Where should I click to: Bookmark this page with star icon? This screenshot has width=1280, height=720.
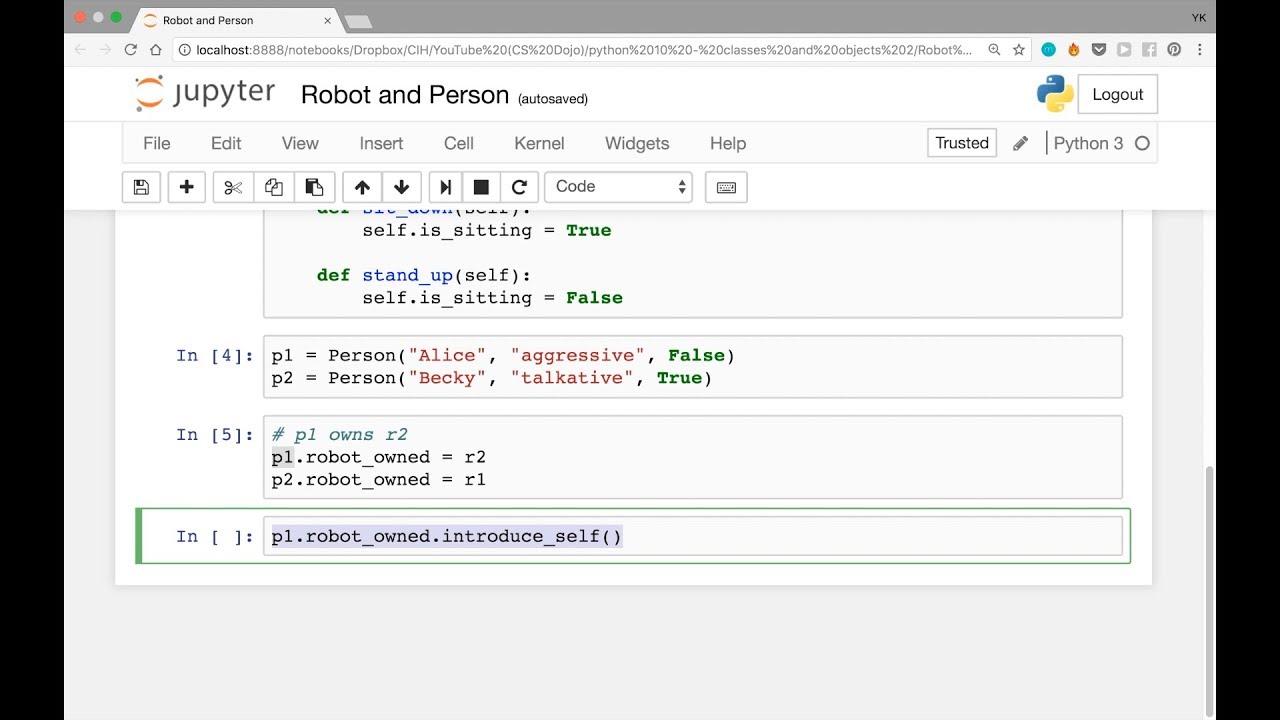(x=1019, y=49)
